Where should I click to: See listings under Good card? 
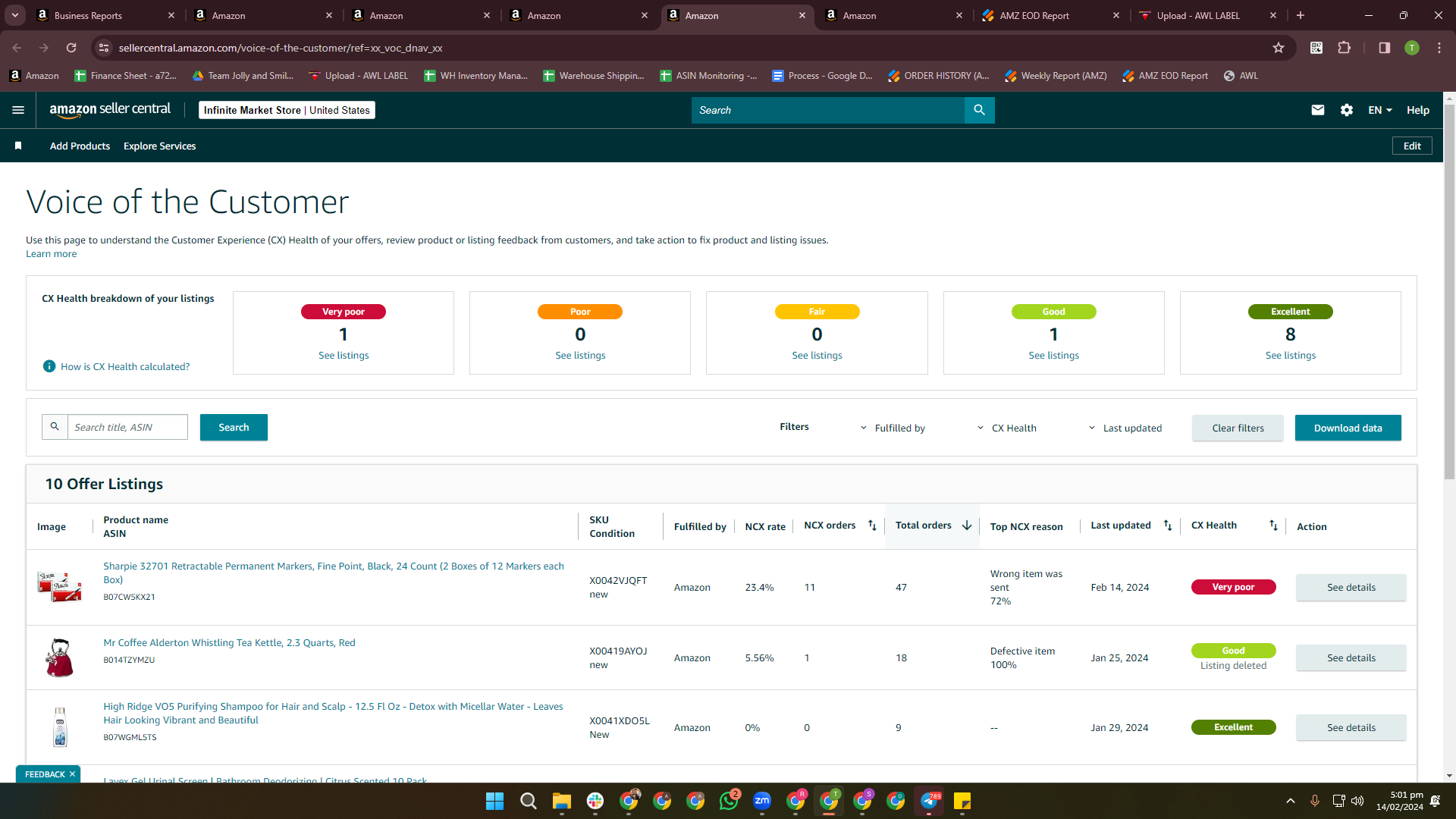pyautogui.click(x=1053, y=355)
